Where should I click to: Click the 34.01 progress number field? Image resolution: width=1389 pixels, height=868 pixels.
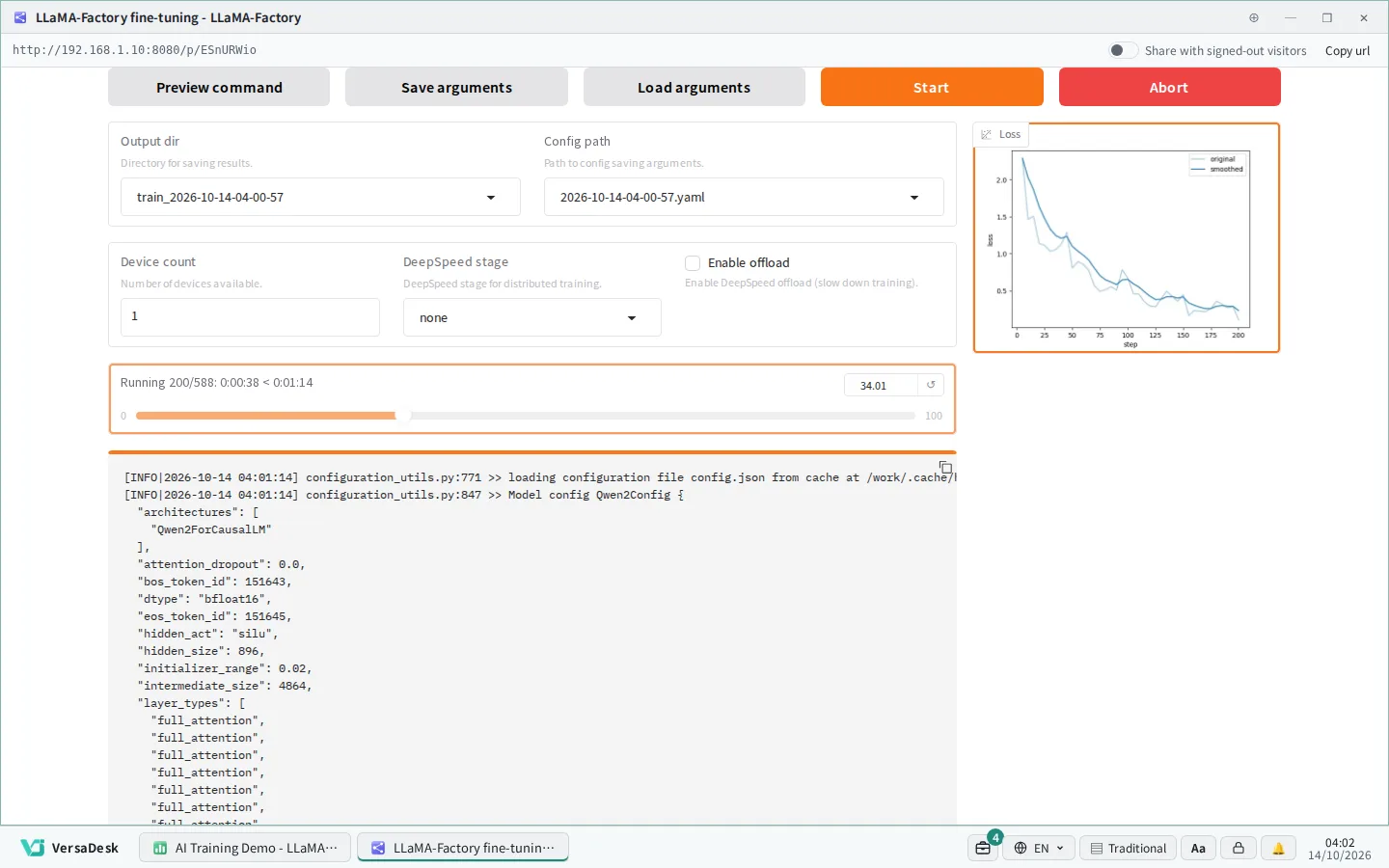[x=880, y=385]
